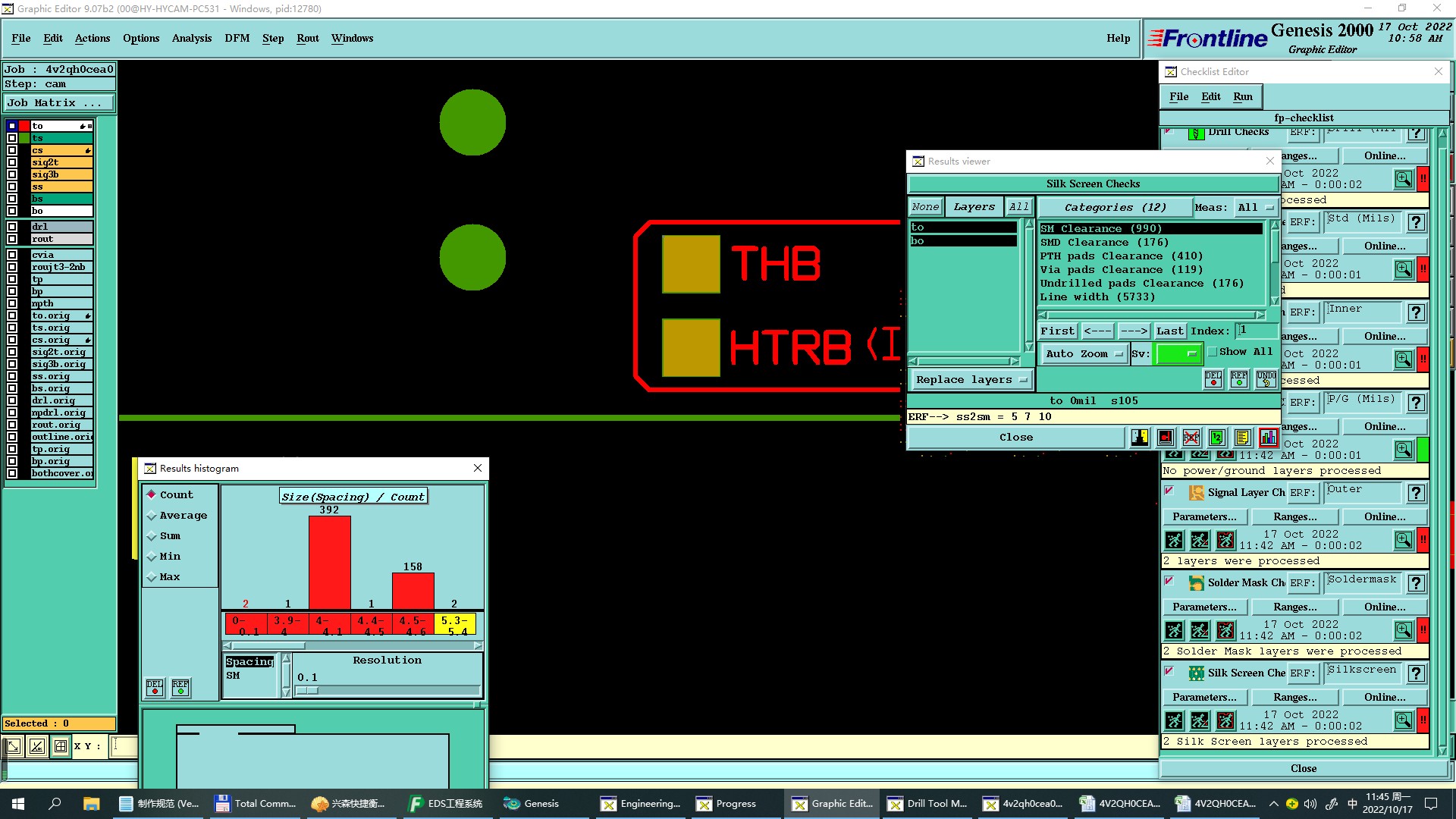Open the Auto Zoom dropdown
1456x819 pixels.
[x=1084, y=353]
